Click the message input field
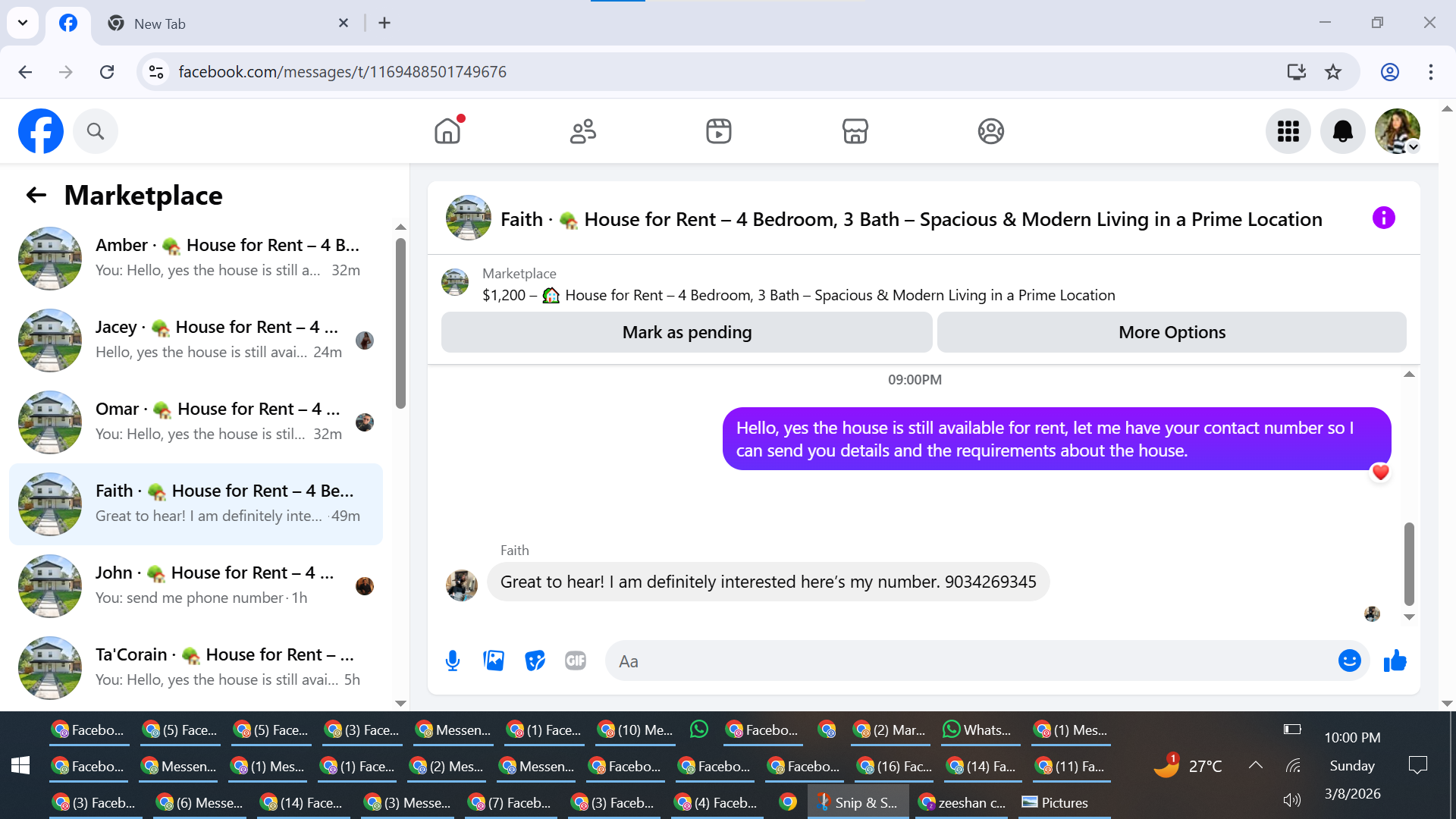1456x819 pixels. (971, 661)
